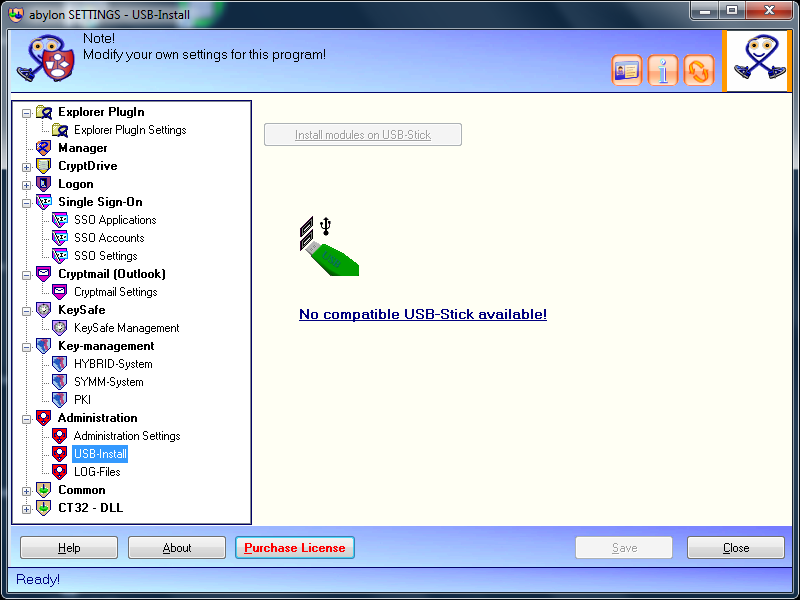Screen dimensions: 800x600
Task: Open Administration Settings tree entry
Action: [x=127, y=436]
